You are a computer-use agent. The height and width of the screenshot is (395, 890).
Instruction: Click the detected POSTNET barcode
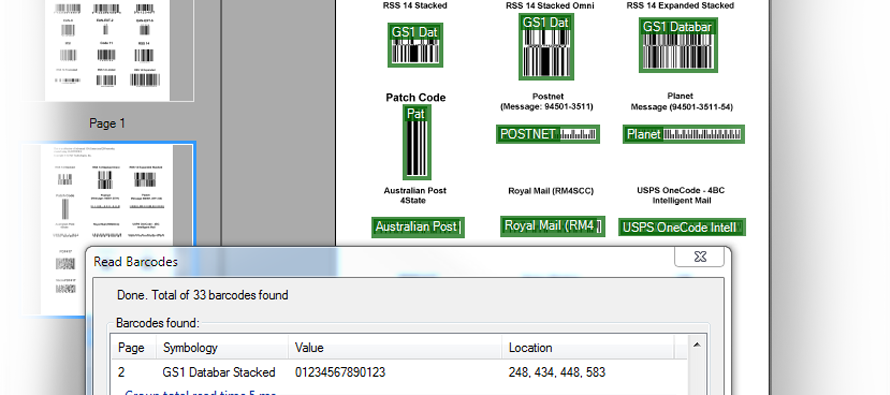point(548,134)
